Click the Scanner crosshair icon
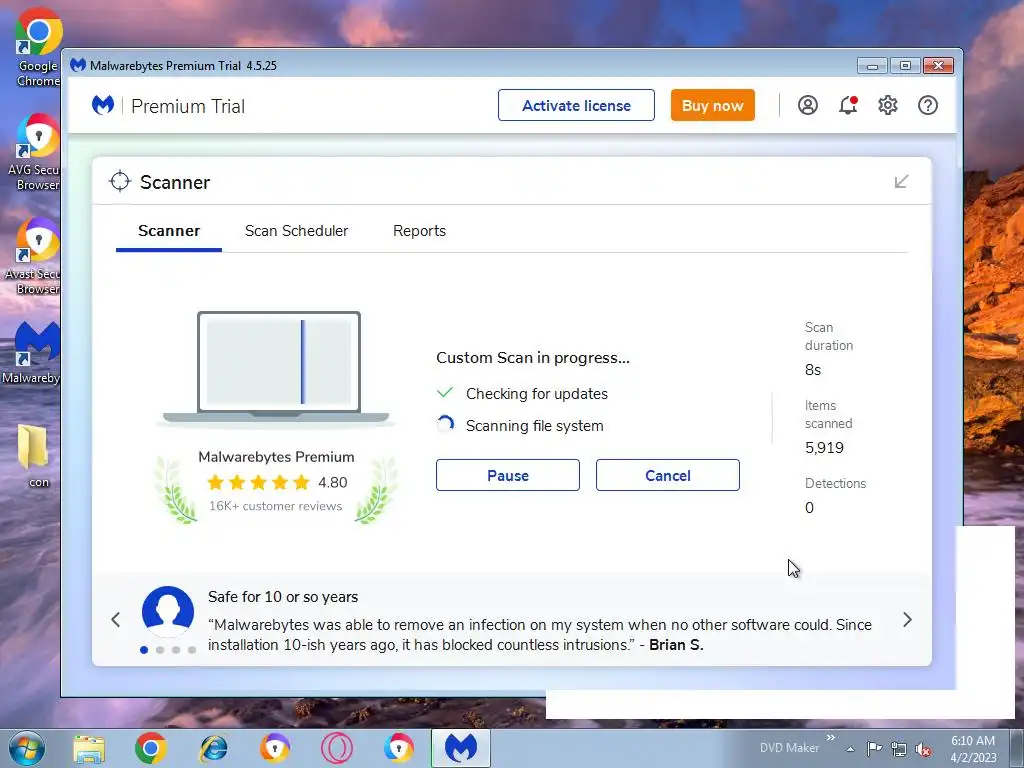The width and height of the screenshot is (1024, 768). coord(120,182)
